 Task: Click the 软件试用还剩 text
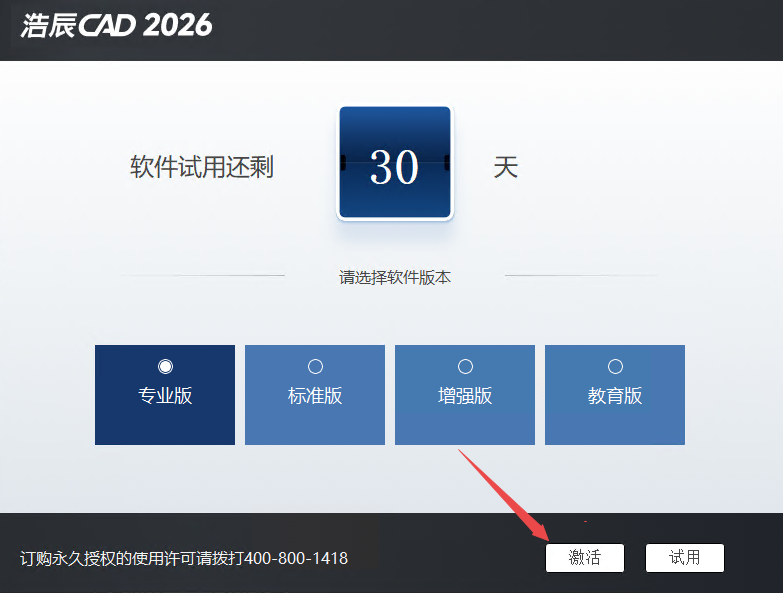pos(202,167)
